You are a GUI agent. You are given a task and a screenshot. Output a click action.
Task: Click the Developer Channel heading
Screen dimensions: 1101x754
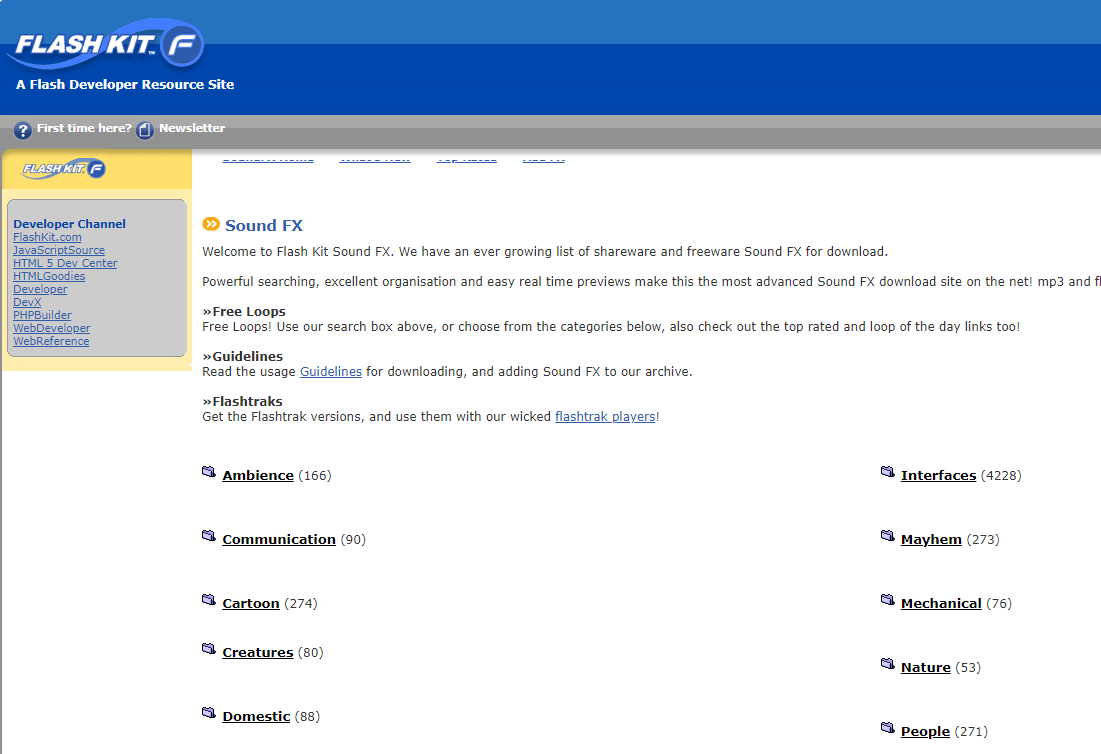[x=70, y=224]
